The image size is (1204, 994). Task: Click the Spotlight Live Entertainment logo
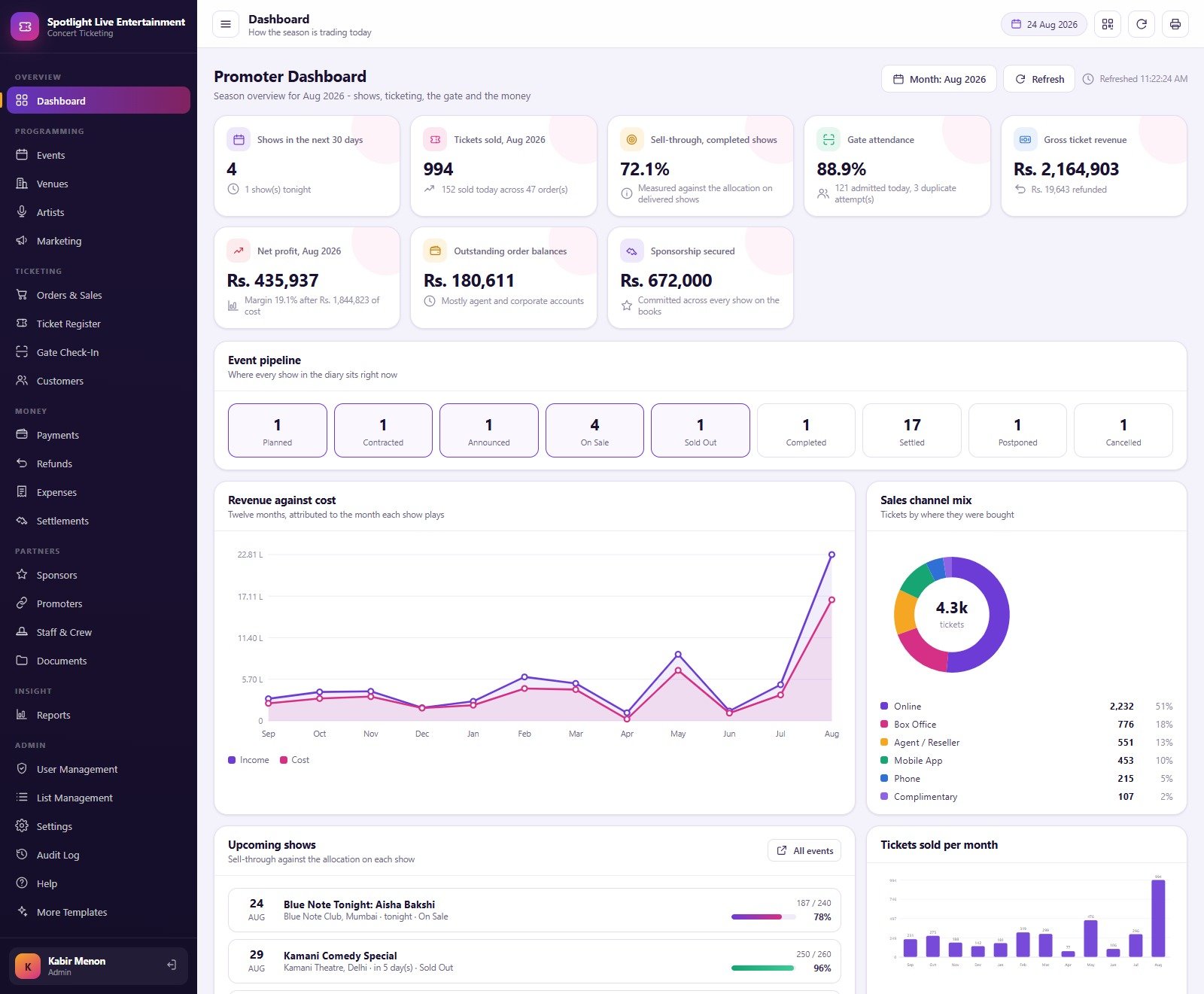pos(25,26)
